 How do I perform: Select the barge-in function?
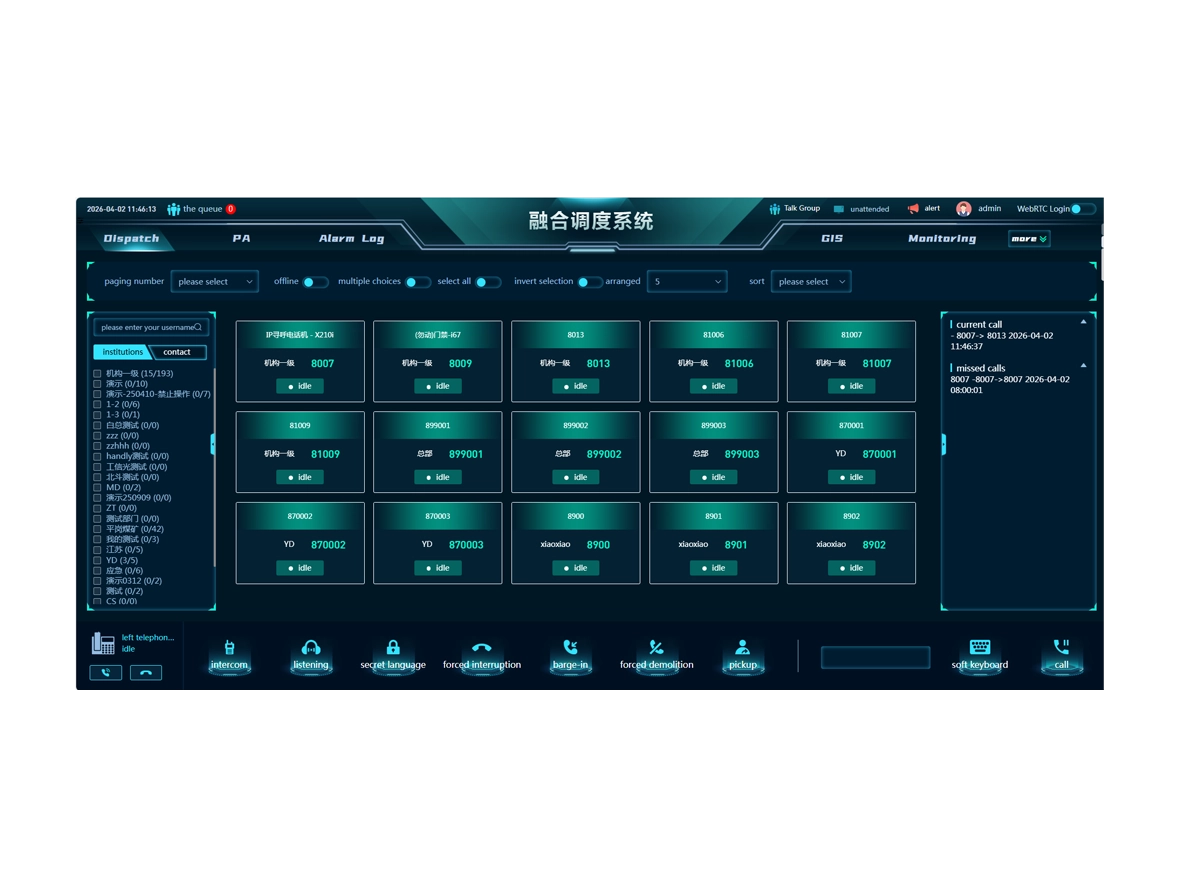coord(570,653)
